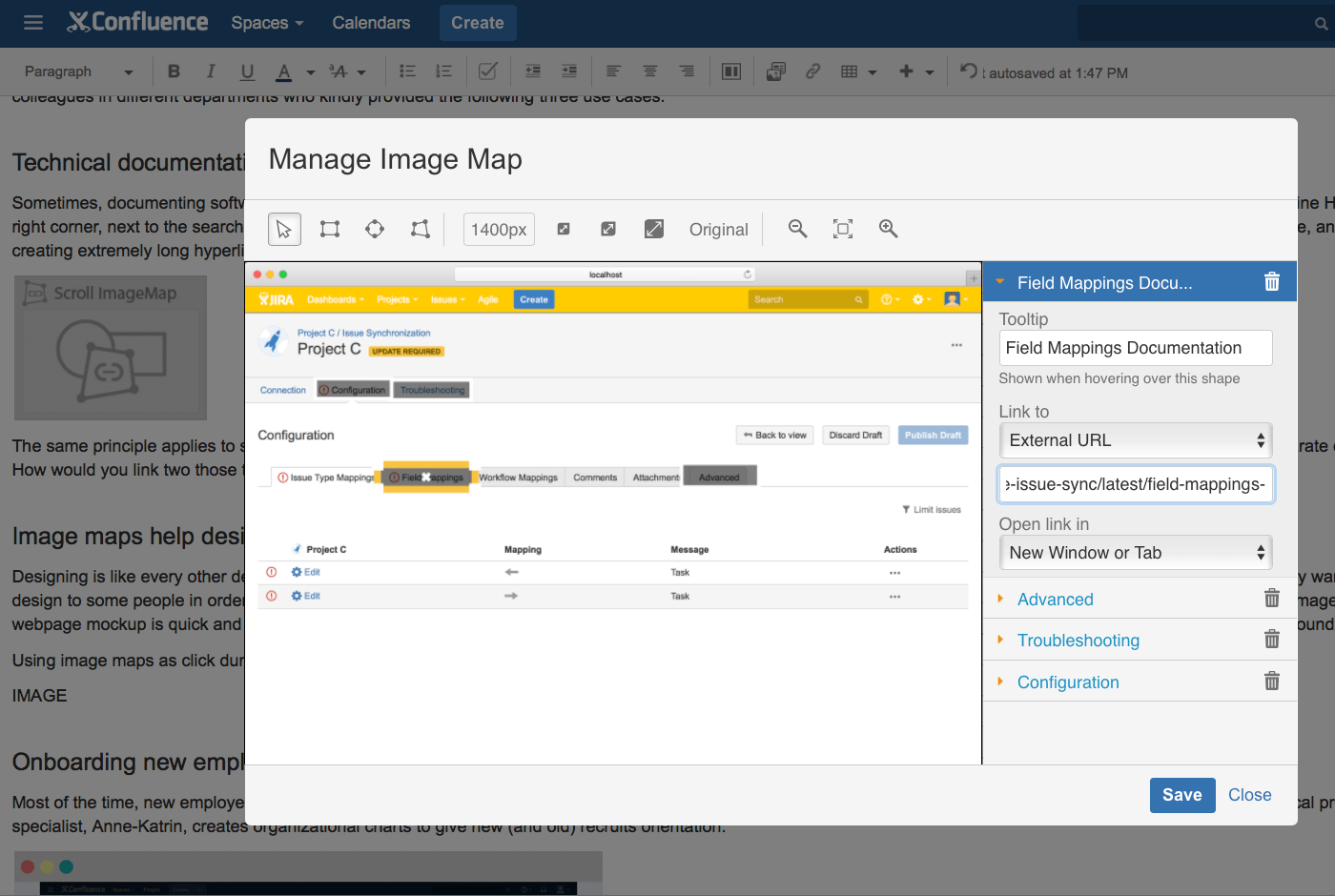Choose the medium image size icon
The width and height of the screenshot is (1335, 896).
(x=608, y=229)
